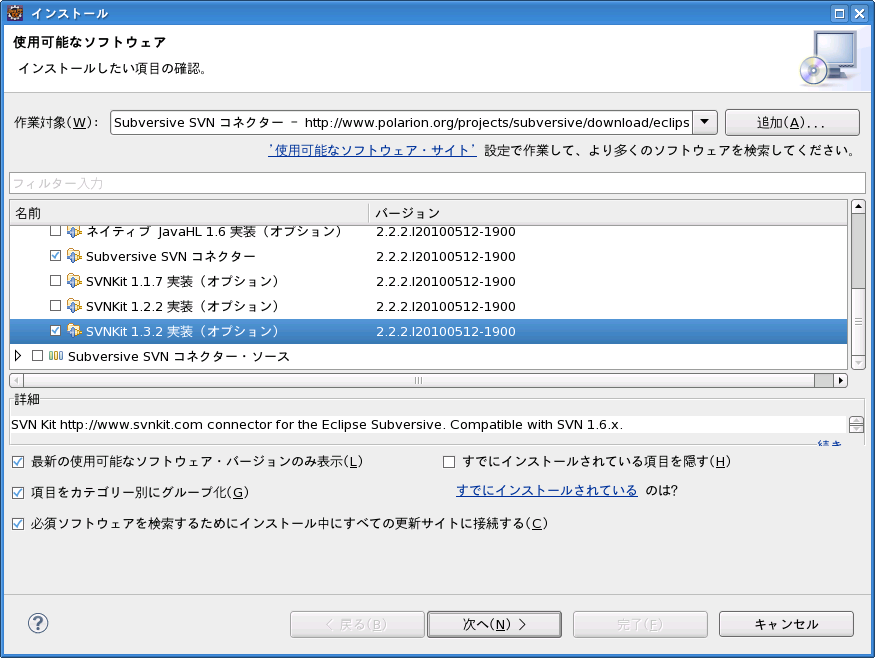This screenshot has width=875, height=658.
Task: Click the horizontal scroll-right arrow
Action: pyautogui.click(x=840, y=381)
